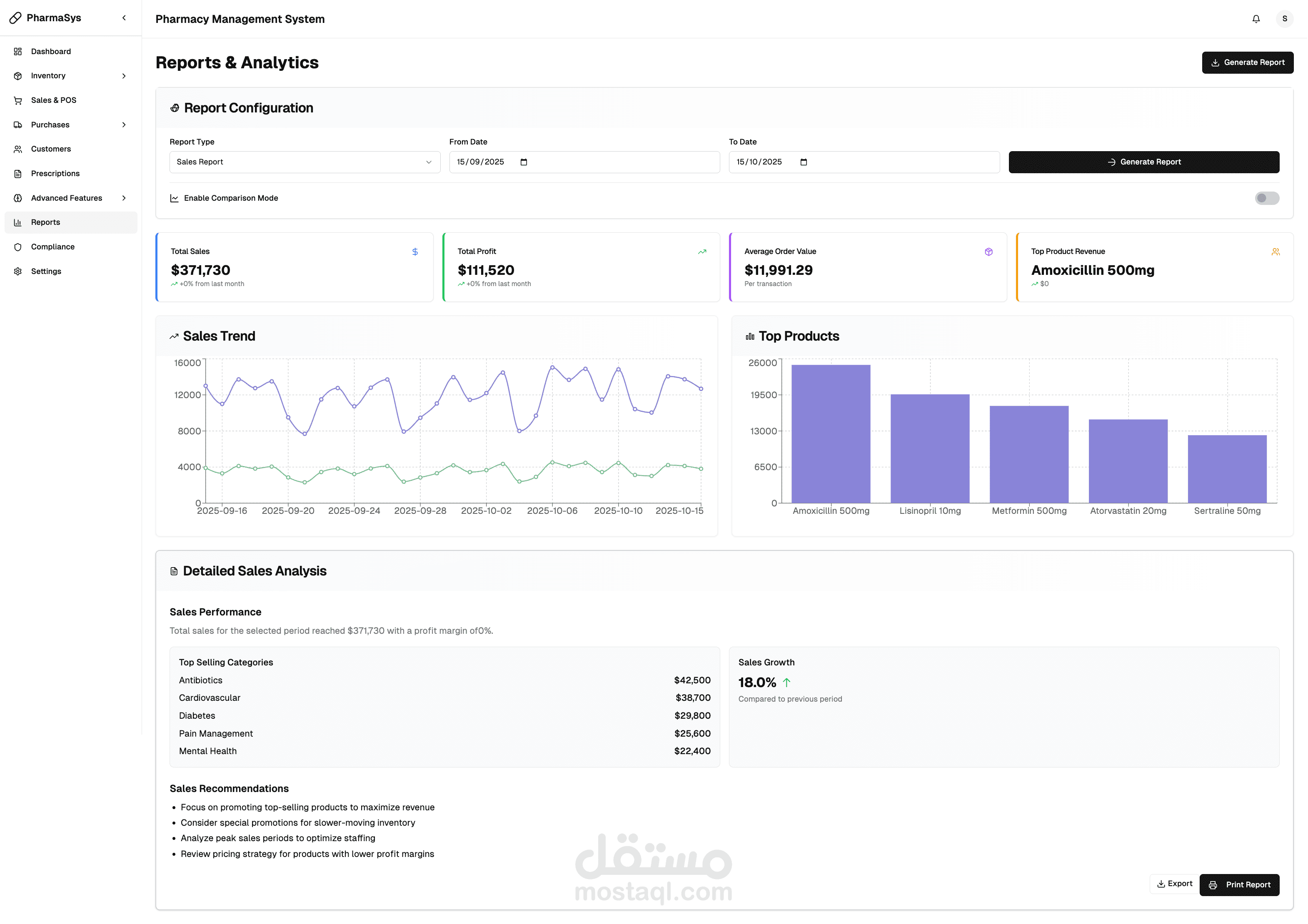Click the Print Report button

point(1239,885)
